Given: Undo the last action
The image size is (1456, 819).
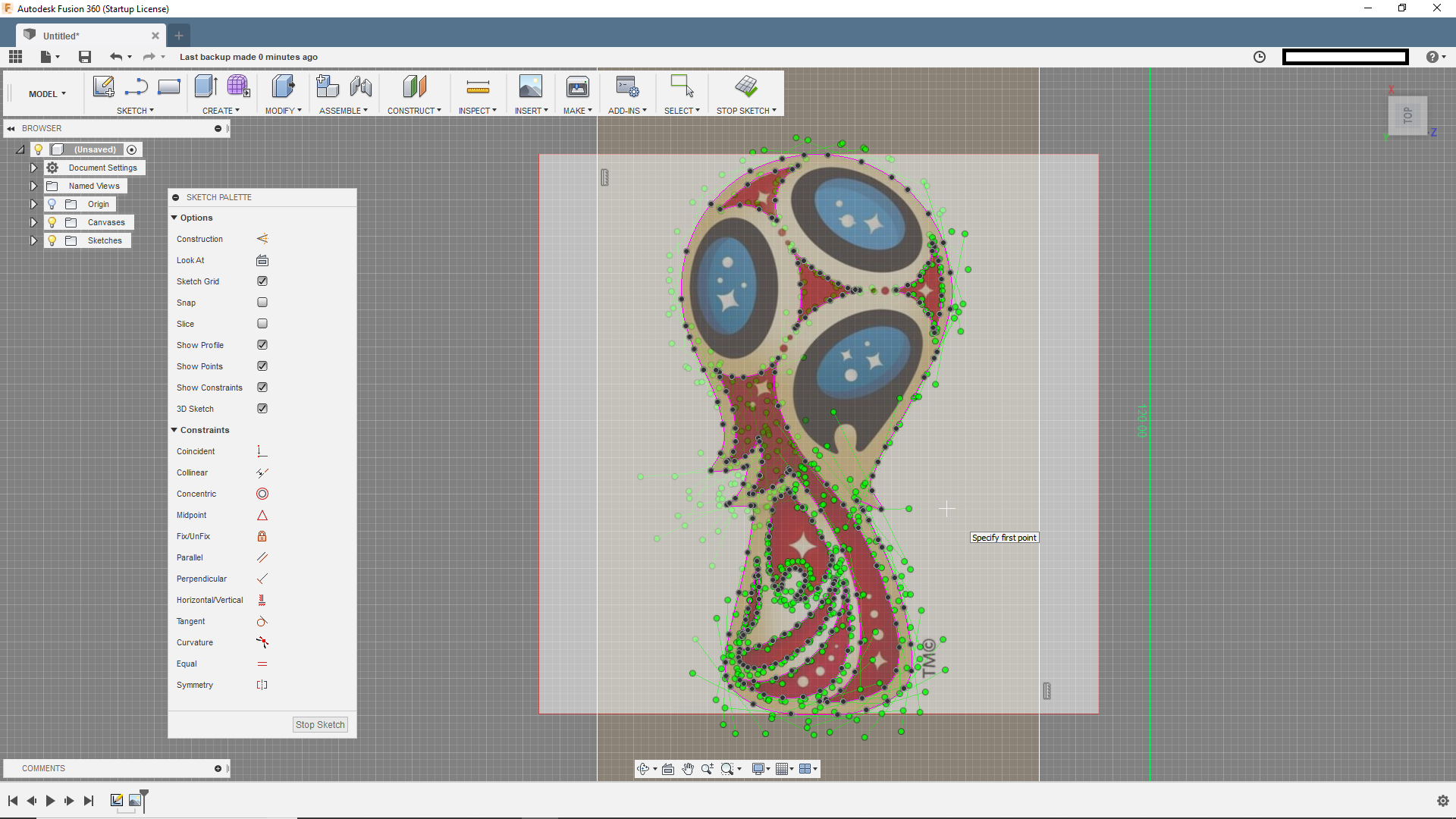Looking at the screenshot, I should point(116,57).
